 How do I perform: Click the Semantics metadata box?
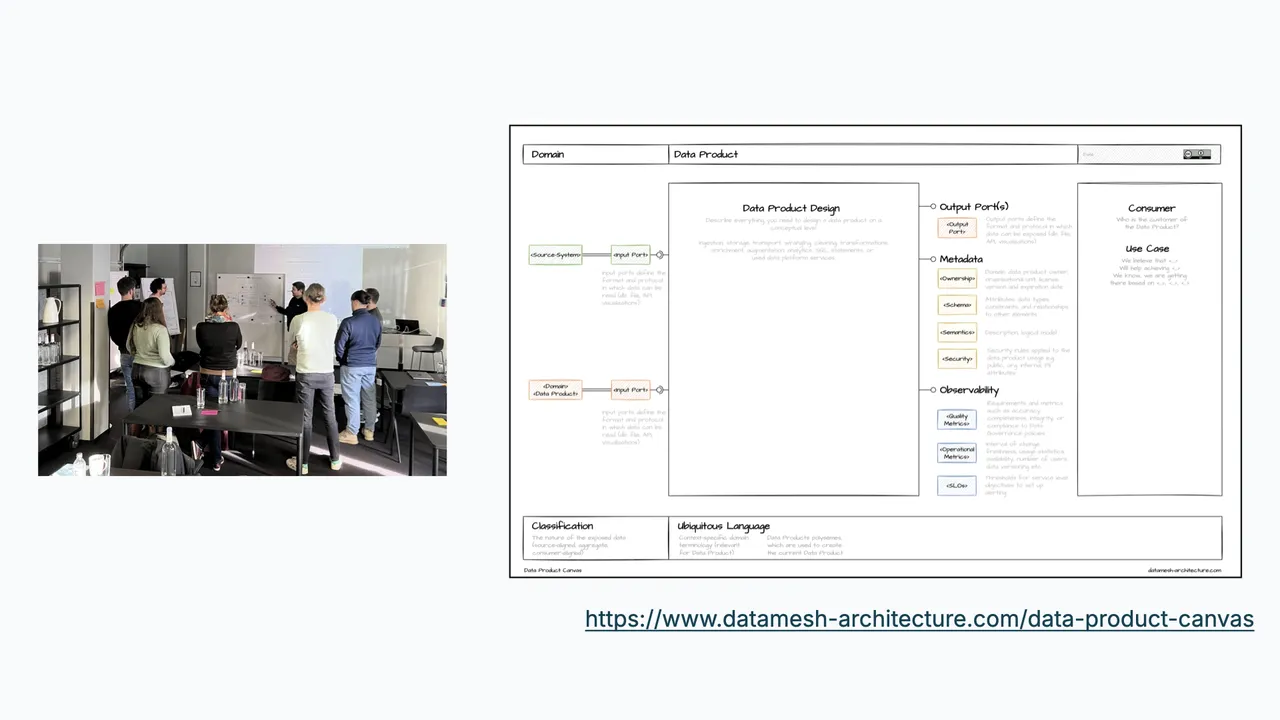click(x=957, y=332)
